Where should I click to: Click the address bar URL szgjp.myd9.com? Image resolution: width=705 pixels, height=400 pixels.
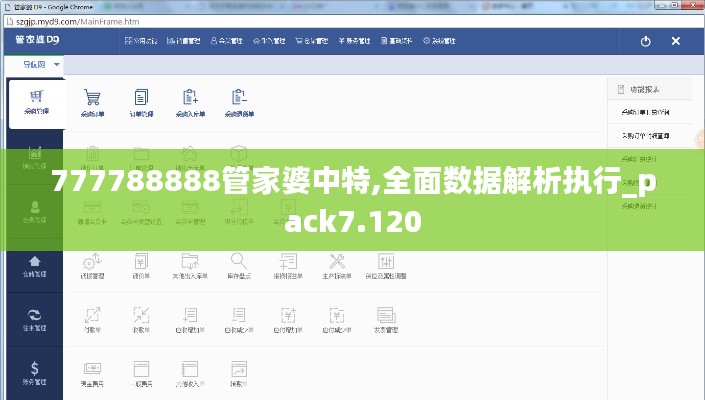78,22
